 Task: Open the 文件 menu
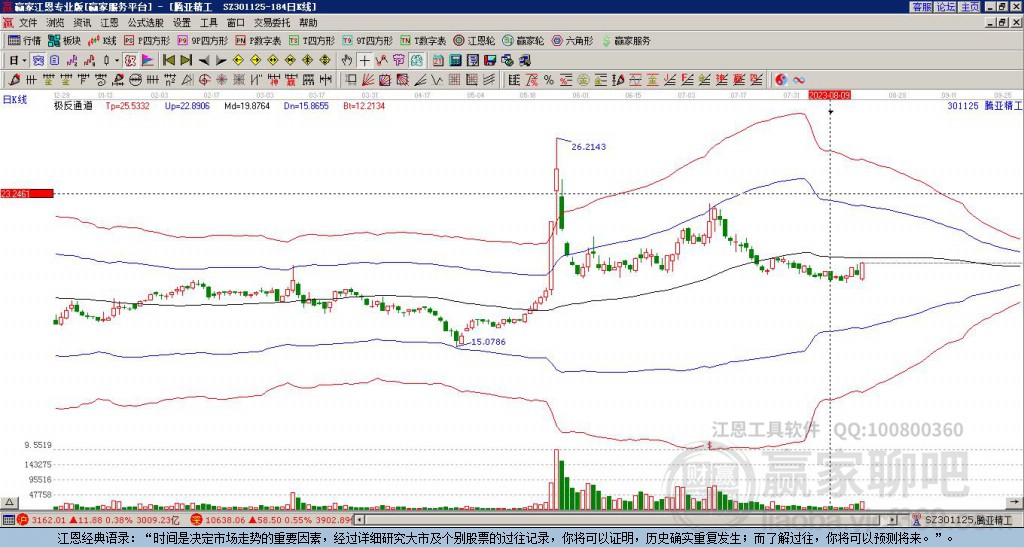(28, 23)
